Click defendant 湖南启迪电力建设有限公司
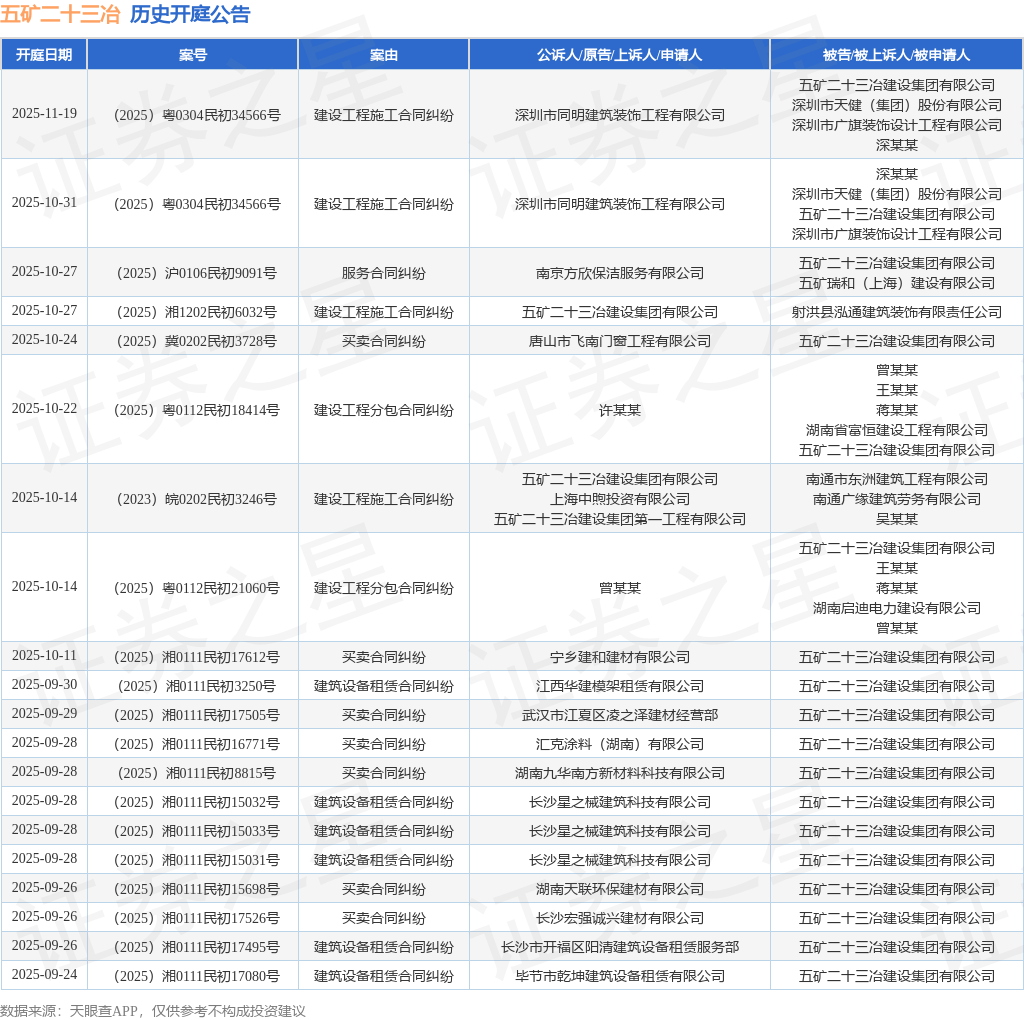Viewport: 1024px width, 1020px height. pyautogui.click(x=896, y=608)
